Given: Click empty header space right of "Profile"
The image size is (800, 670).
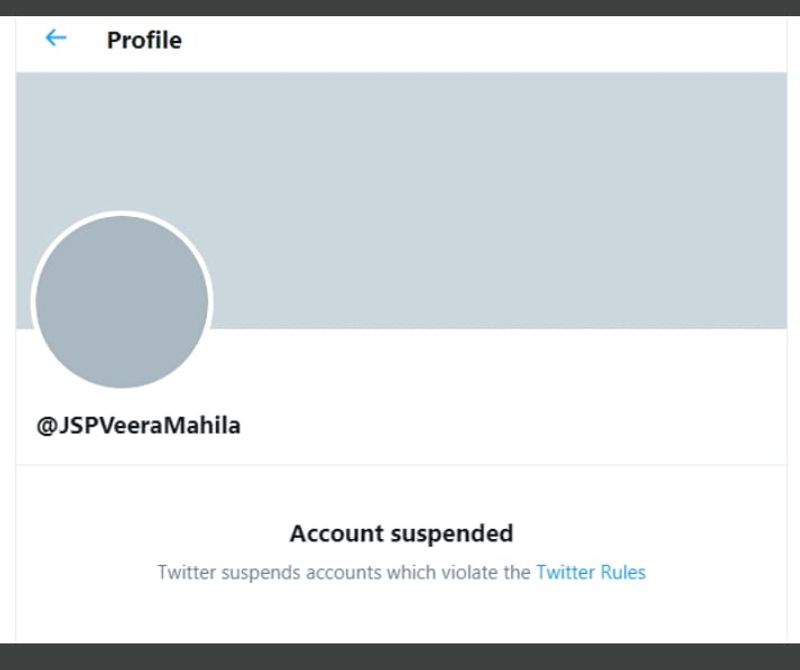Looking at the screenshot, I should 480,40.
